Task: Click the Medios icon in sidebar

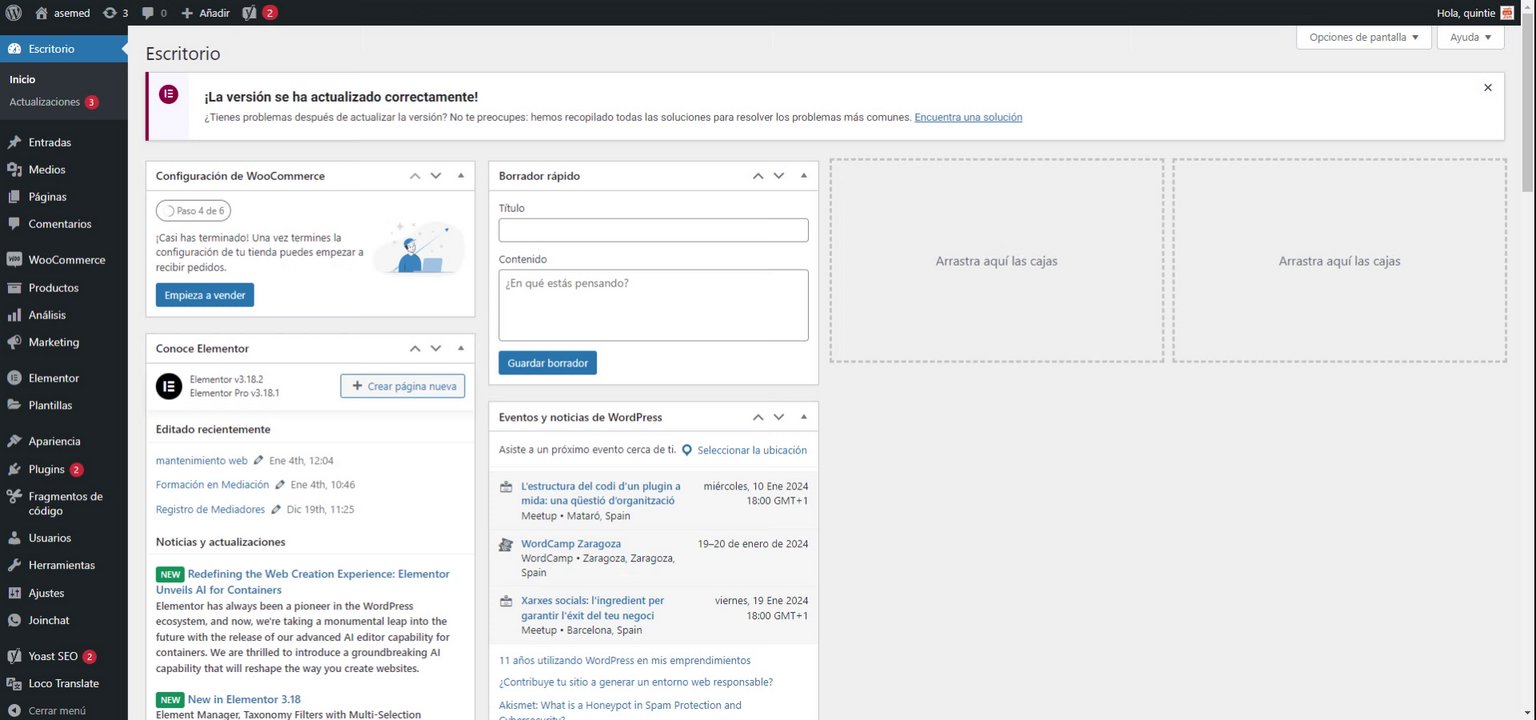Action: tap(14, 170)
